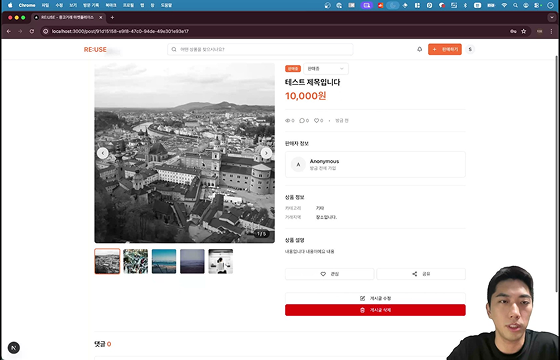The image size is (560, 360).
Task: Open Spotlight search in menu bar
Action: coord(515,5)
